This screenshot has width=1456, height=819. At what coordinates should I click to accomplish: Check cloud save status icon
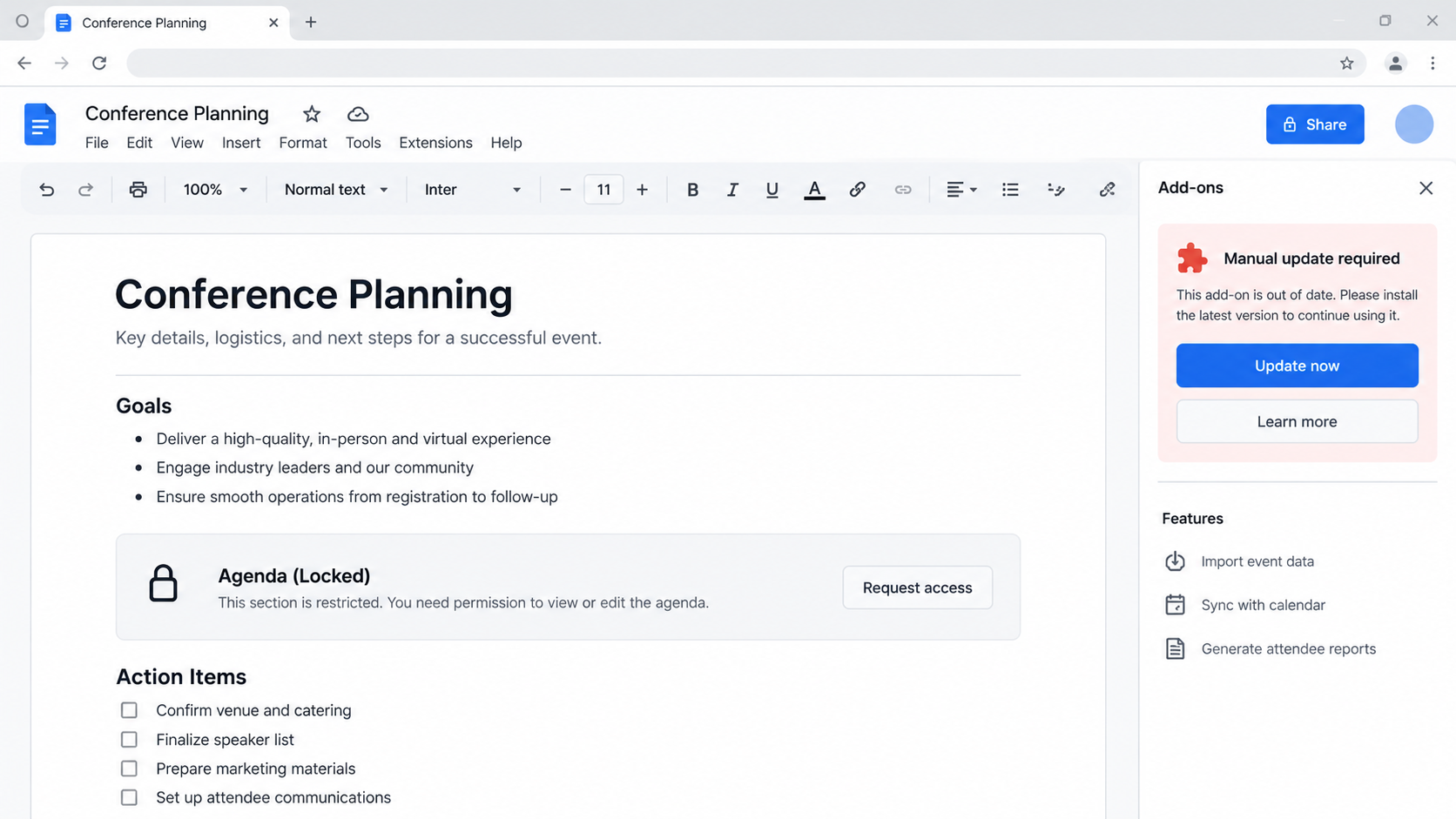[358, 114]
